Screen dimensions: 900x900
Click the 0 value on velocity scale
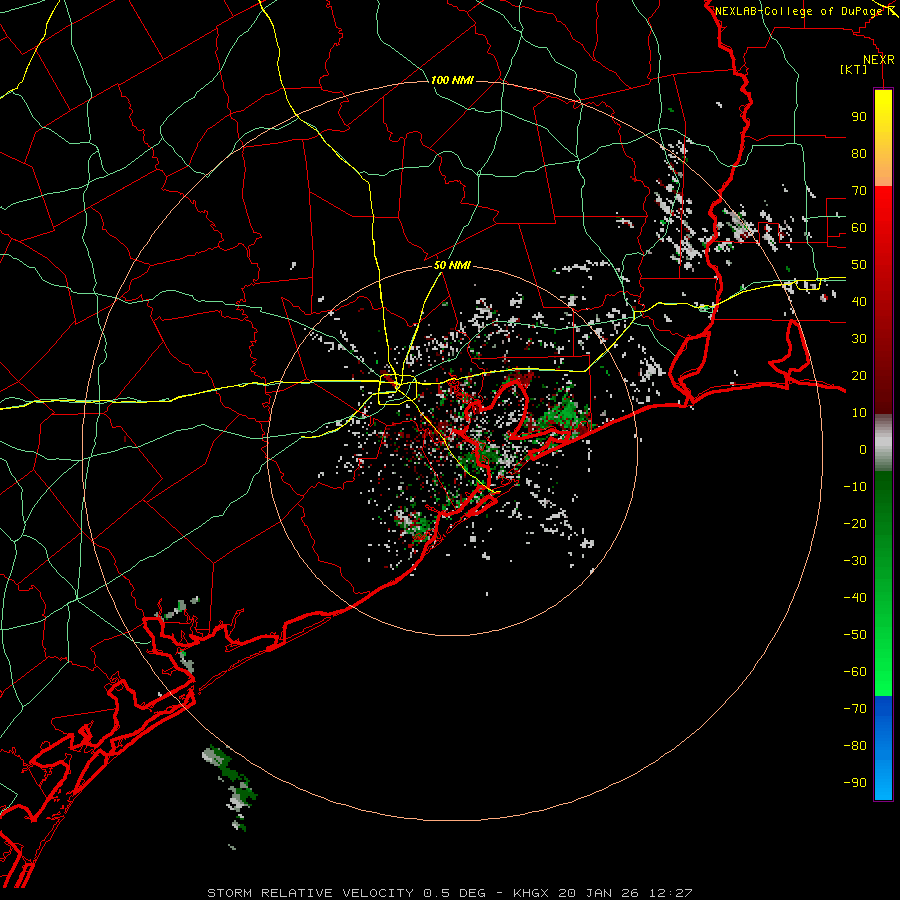pyautogui.click(x=863, y=449)
